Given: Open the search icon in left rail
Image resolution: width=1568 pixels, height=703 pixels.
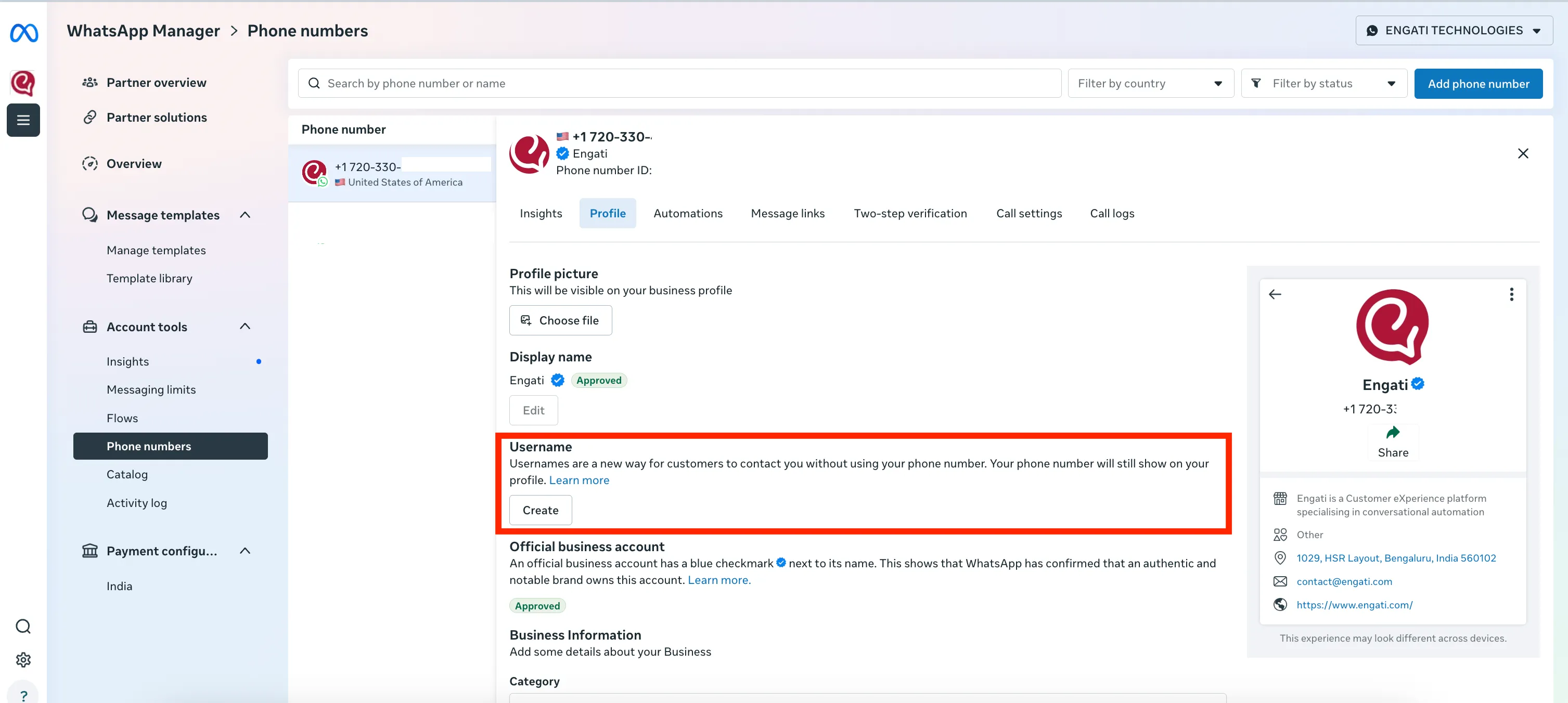Looking at the screenshot, I should [x=23, y=627].
